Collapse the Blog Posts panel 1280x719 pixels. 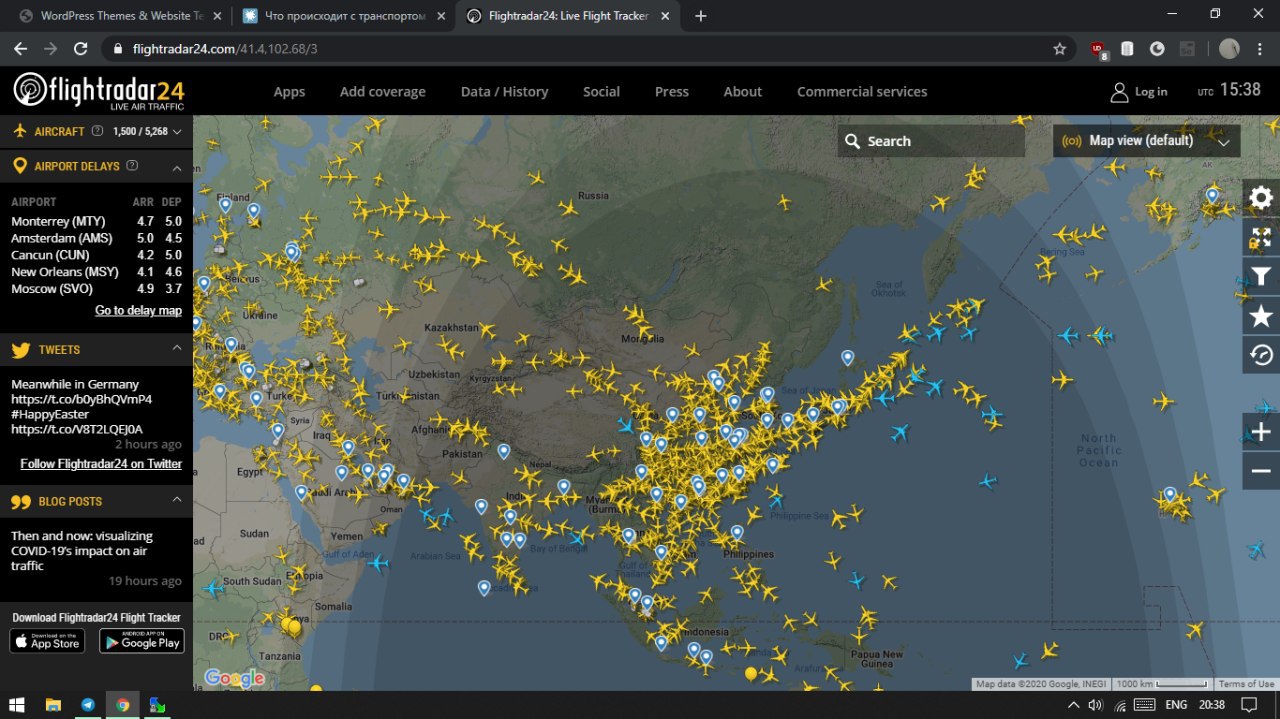pos(177,499)
